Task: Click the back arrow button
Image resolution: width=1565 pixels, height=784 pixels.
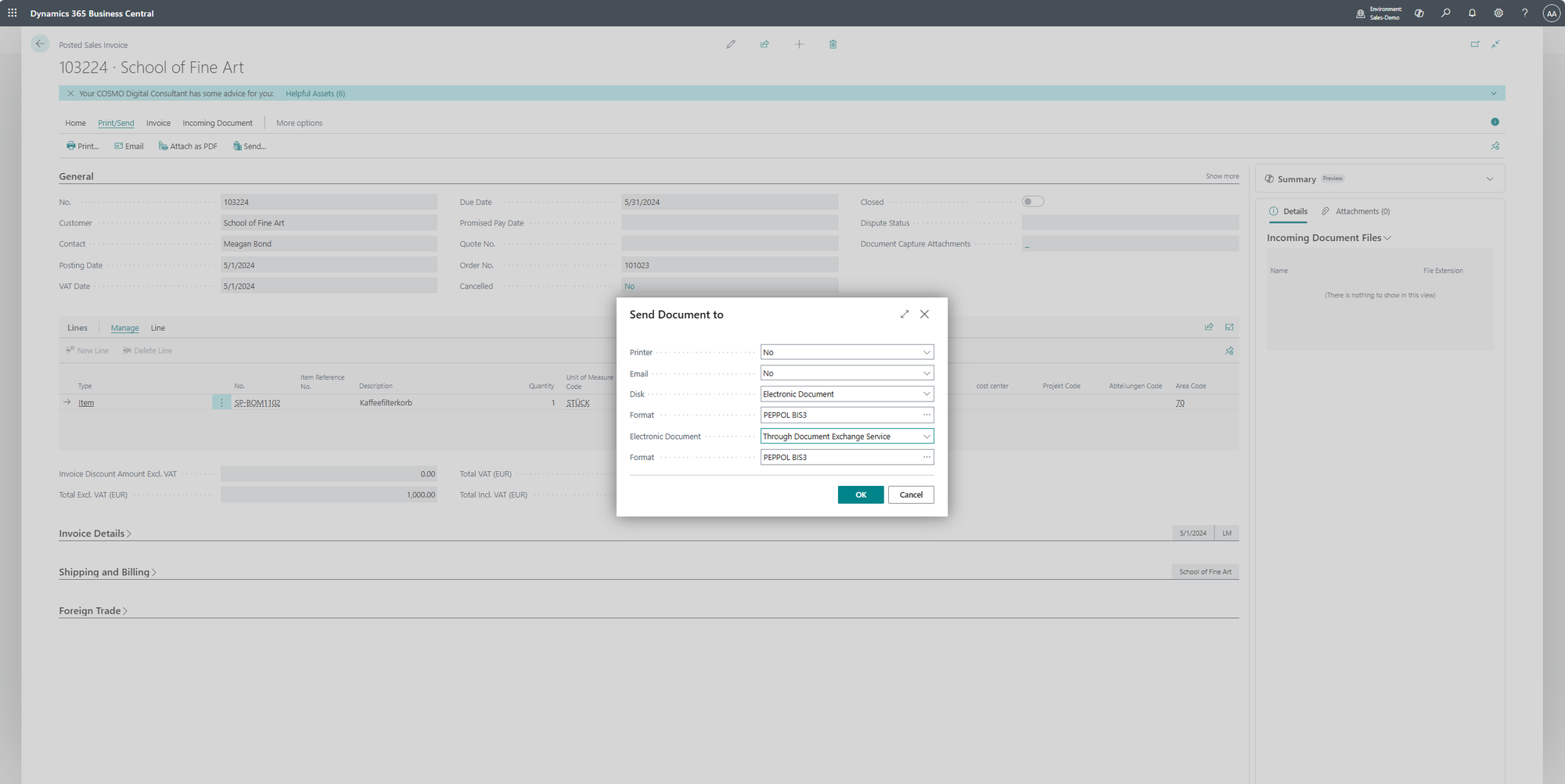Action: pos(40,44)
